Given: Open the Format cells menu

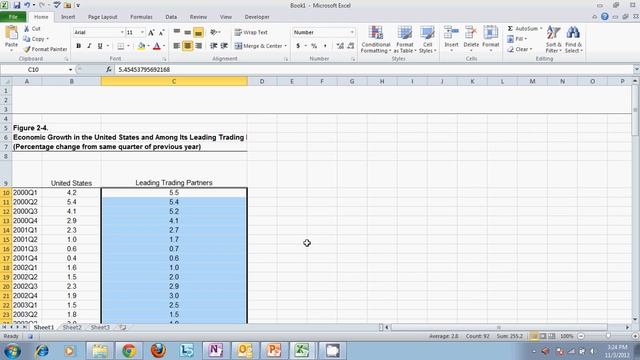Looking at the screenshot, I should click(x=491, y=39).
